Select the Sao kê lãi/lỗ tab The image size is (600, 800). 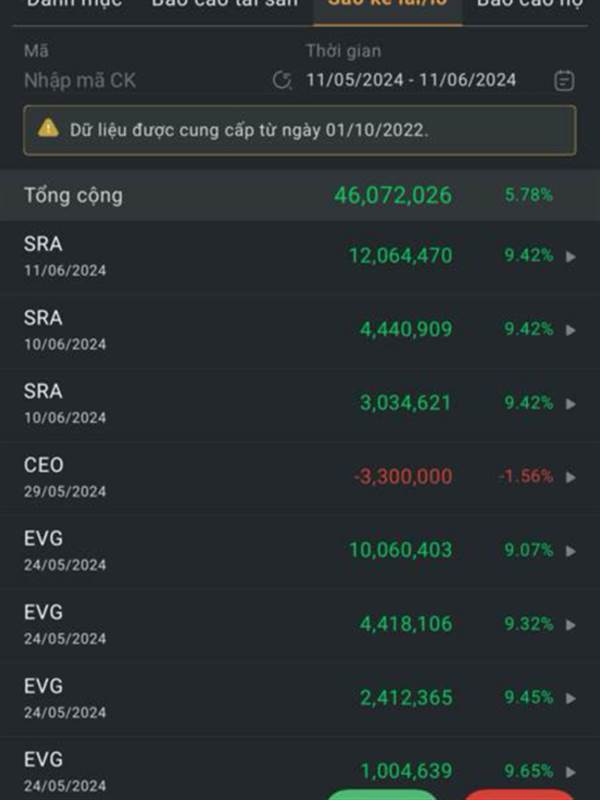coord(387,5)
